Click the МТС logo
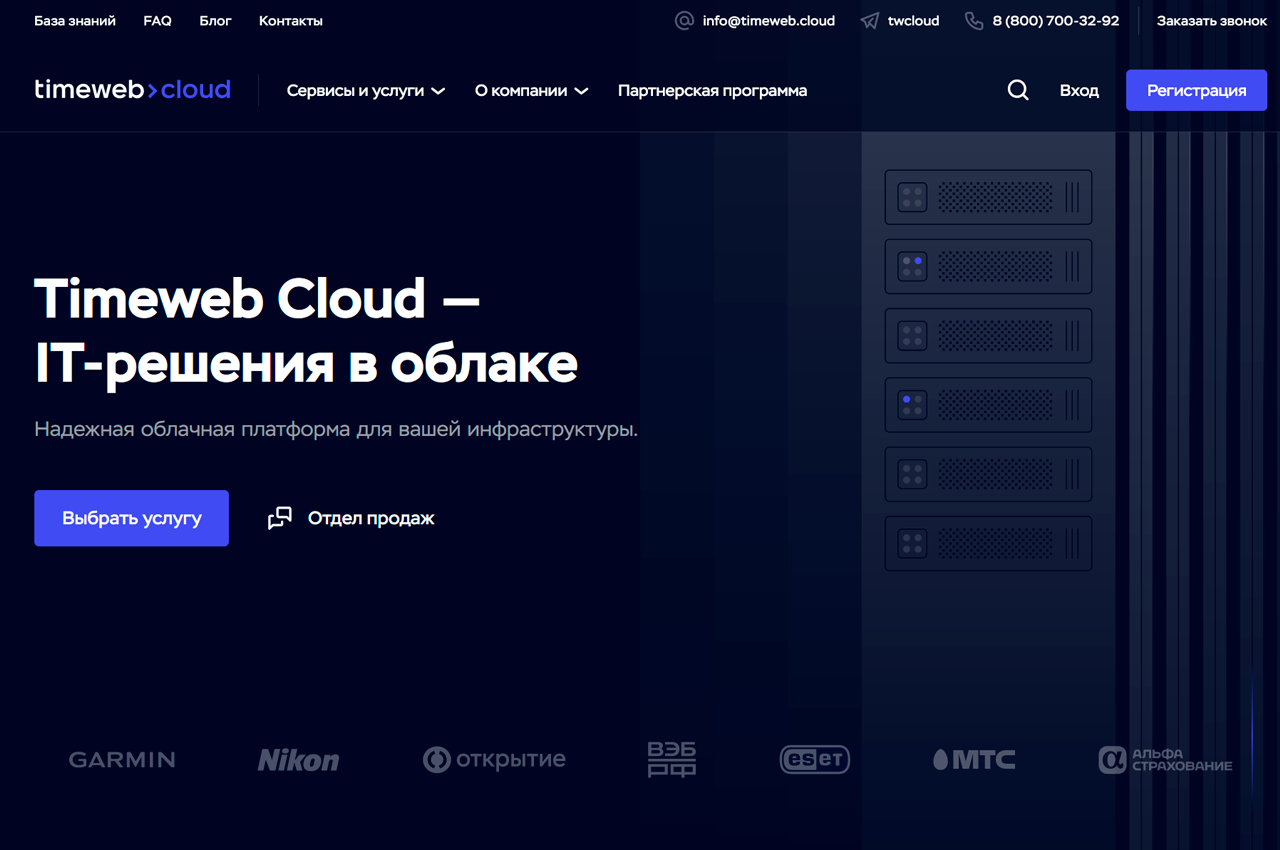 point(974,760)
